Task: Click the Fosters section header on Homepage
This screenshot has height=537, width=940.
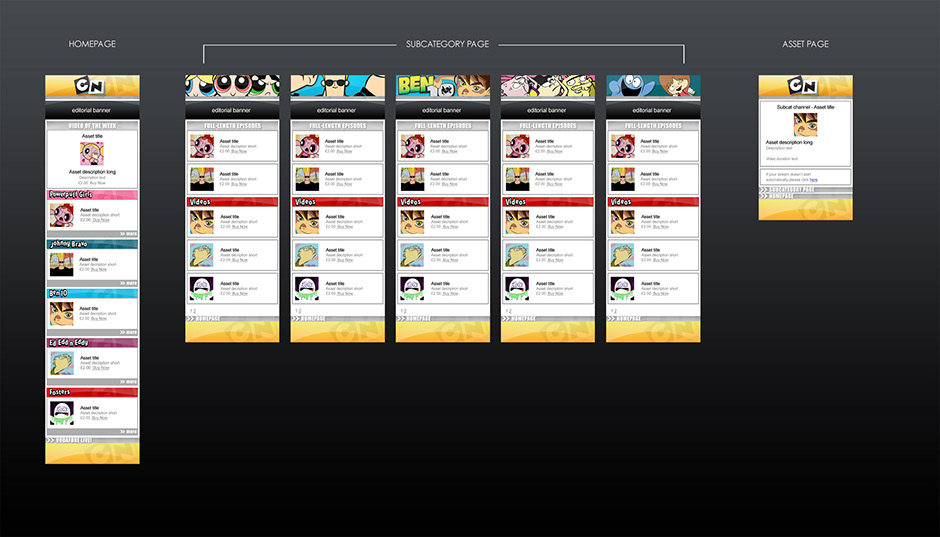Action: [x=92, y=392]
